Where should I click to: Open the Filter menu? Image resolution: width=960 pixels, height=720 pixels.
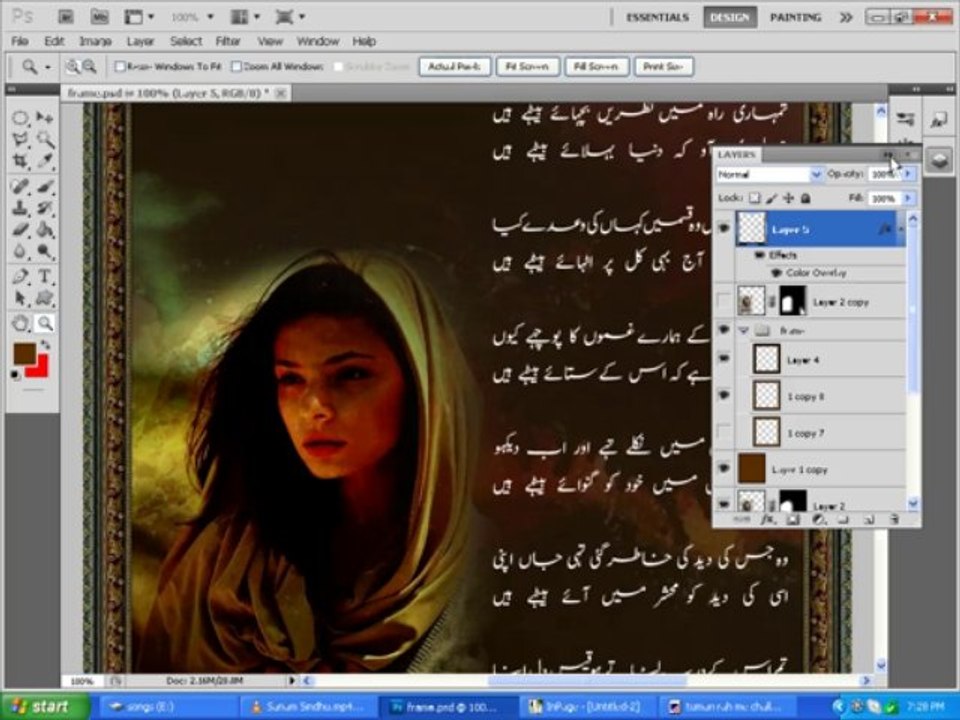pyautogui.click(x=228, y=41)
